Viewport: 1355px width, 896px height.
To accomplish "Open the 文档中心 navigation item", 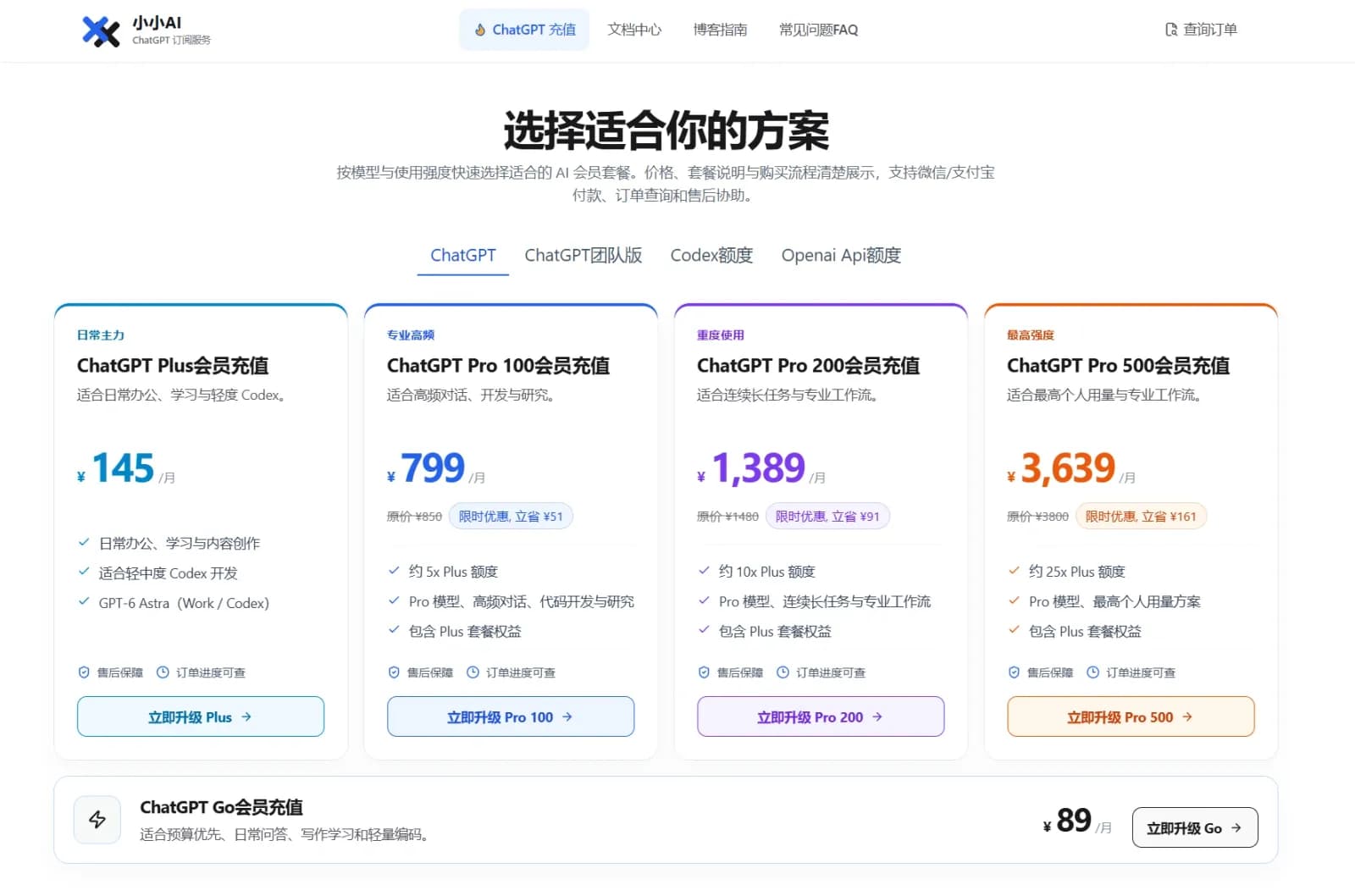I will click(634, 30).
